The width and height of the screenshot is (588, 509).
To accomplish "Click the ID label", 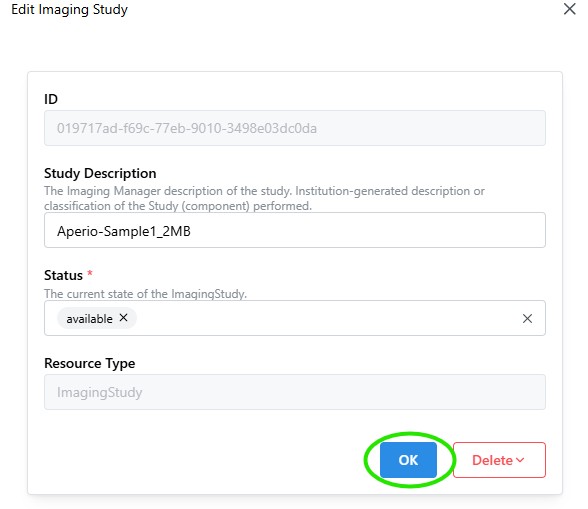I will pos(51,99).
